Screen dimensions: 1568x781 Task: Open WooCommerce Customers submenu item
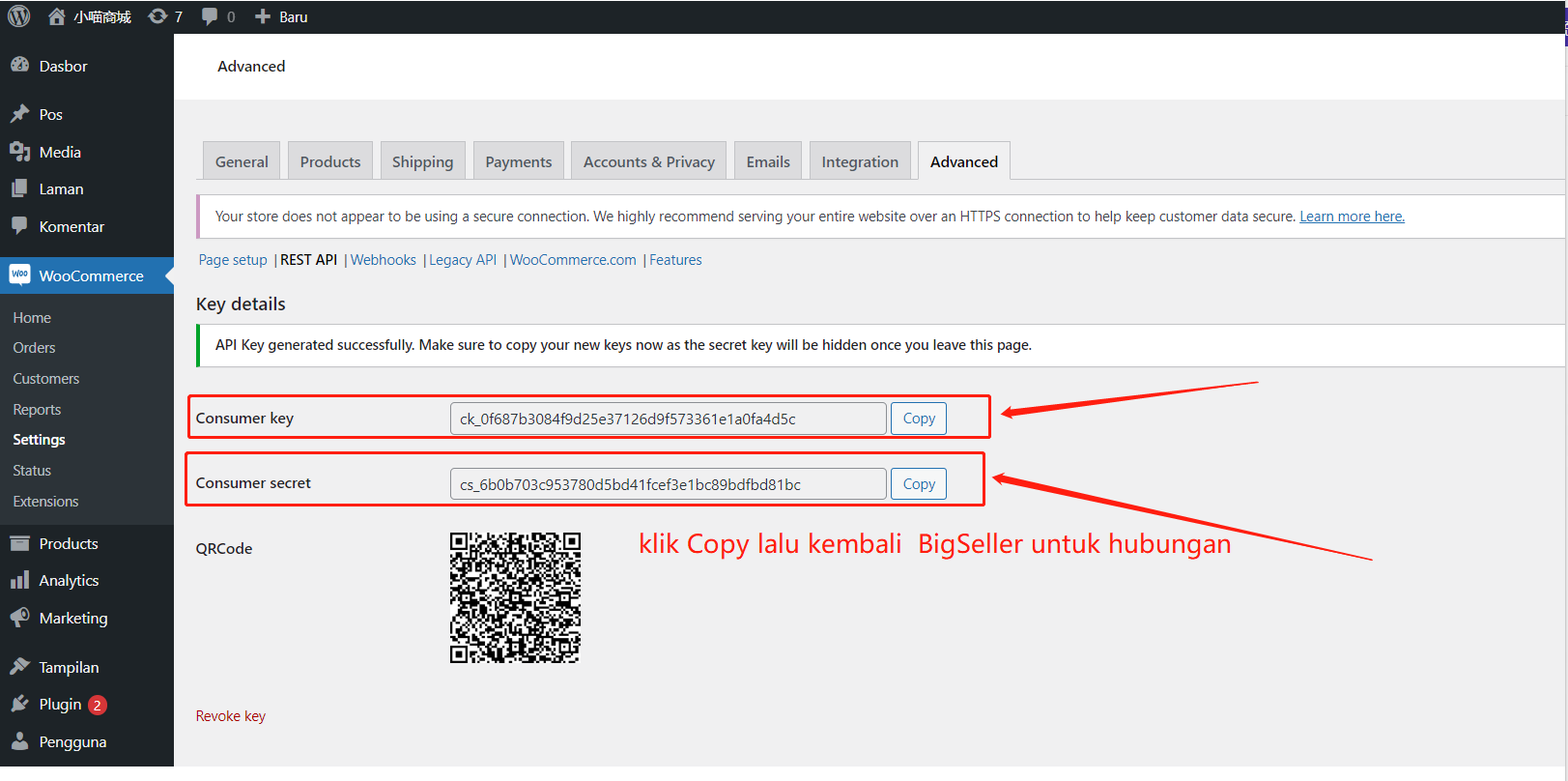pyautogui.click(x=46, y=379)
